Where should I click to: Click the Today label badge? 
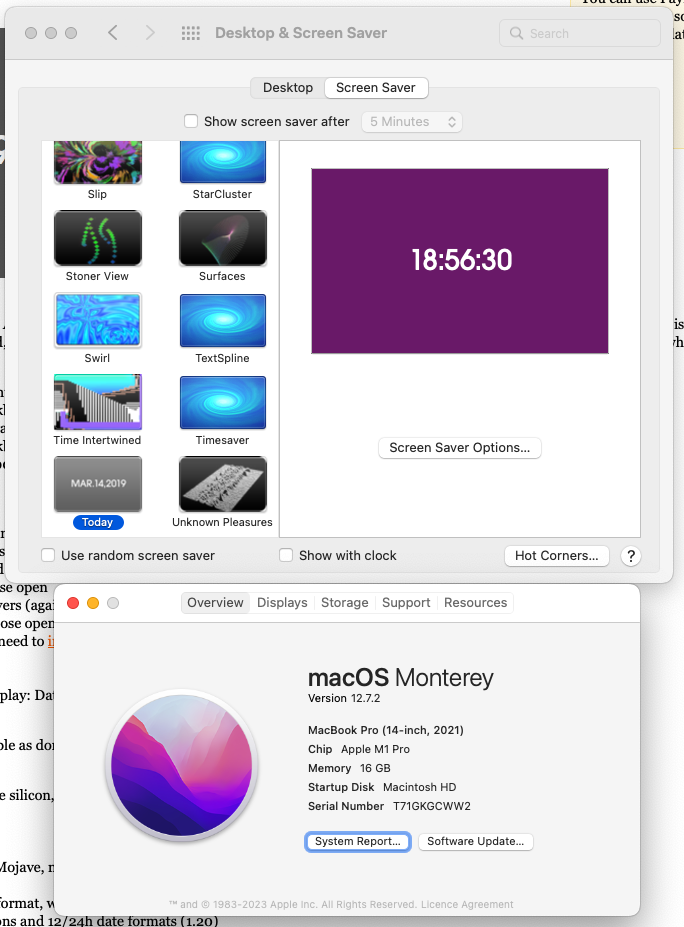click(x=98, y=522)
